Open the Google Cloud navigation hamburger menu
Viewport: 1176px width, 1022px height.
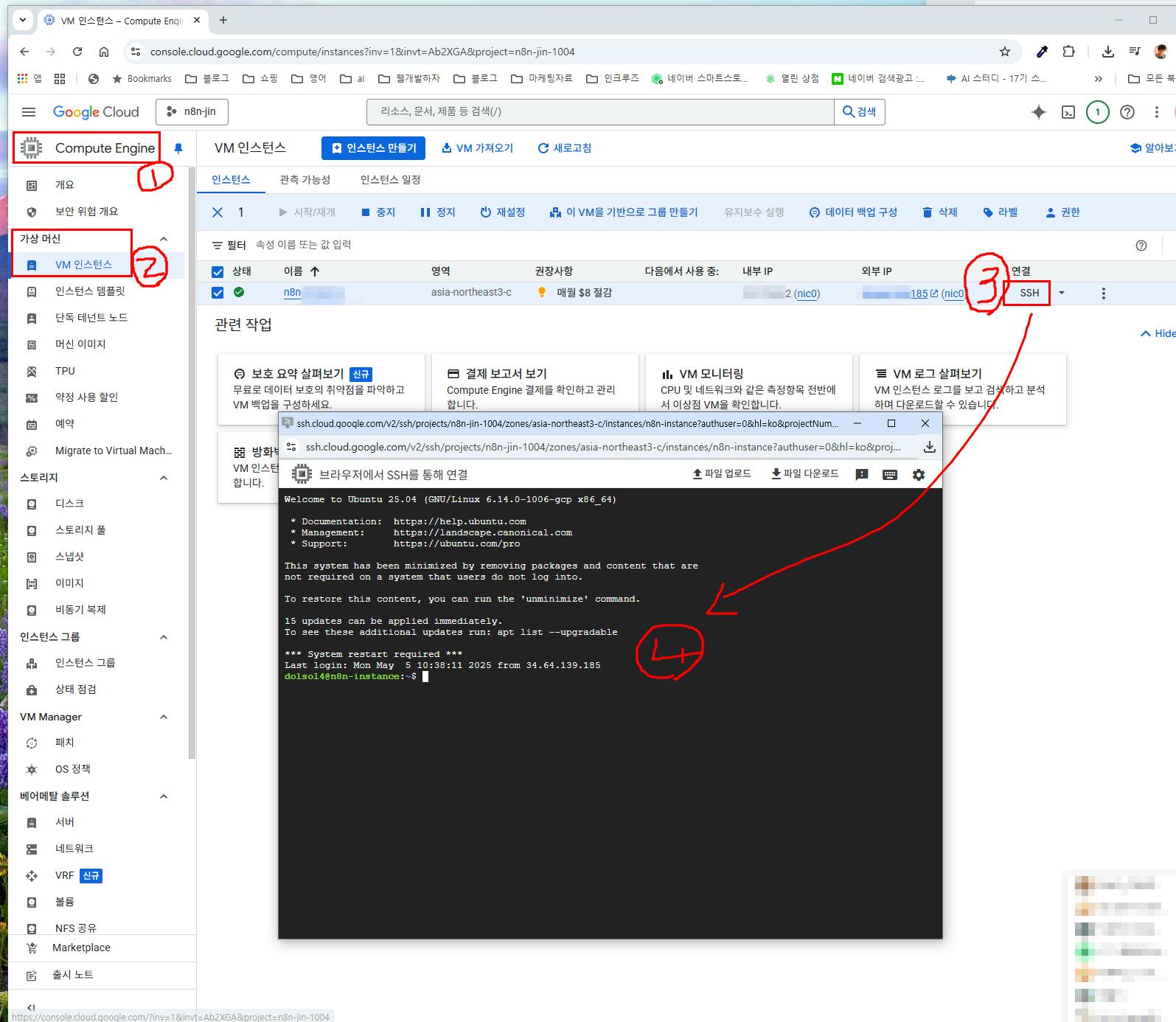pyautogui.click(x=29, y=112)
